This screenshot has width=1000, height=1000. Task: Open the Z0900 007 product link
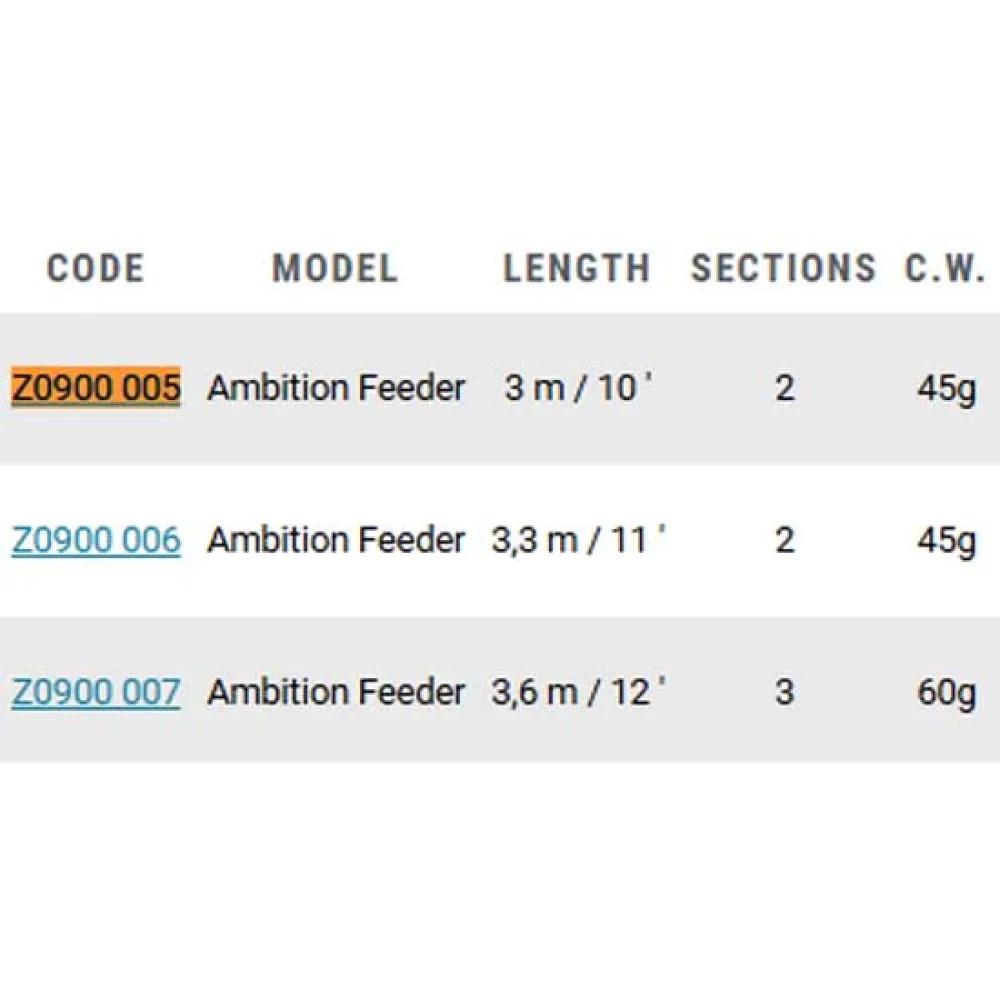click(x=96, y=692)
